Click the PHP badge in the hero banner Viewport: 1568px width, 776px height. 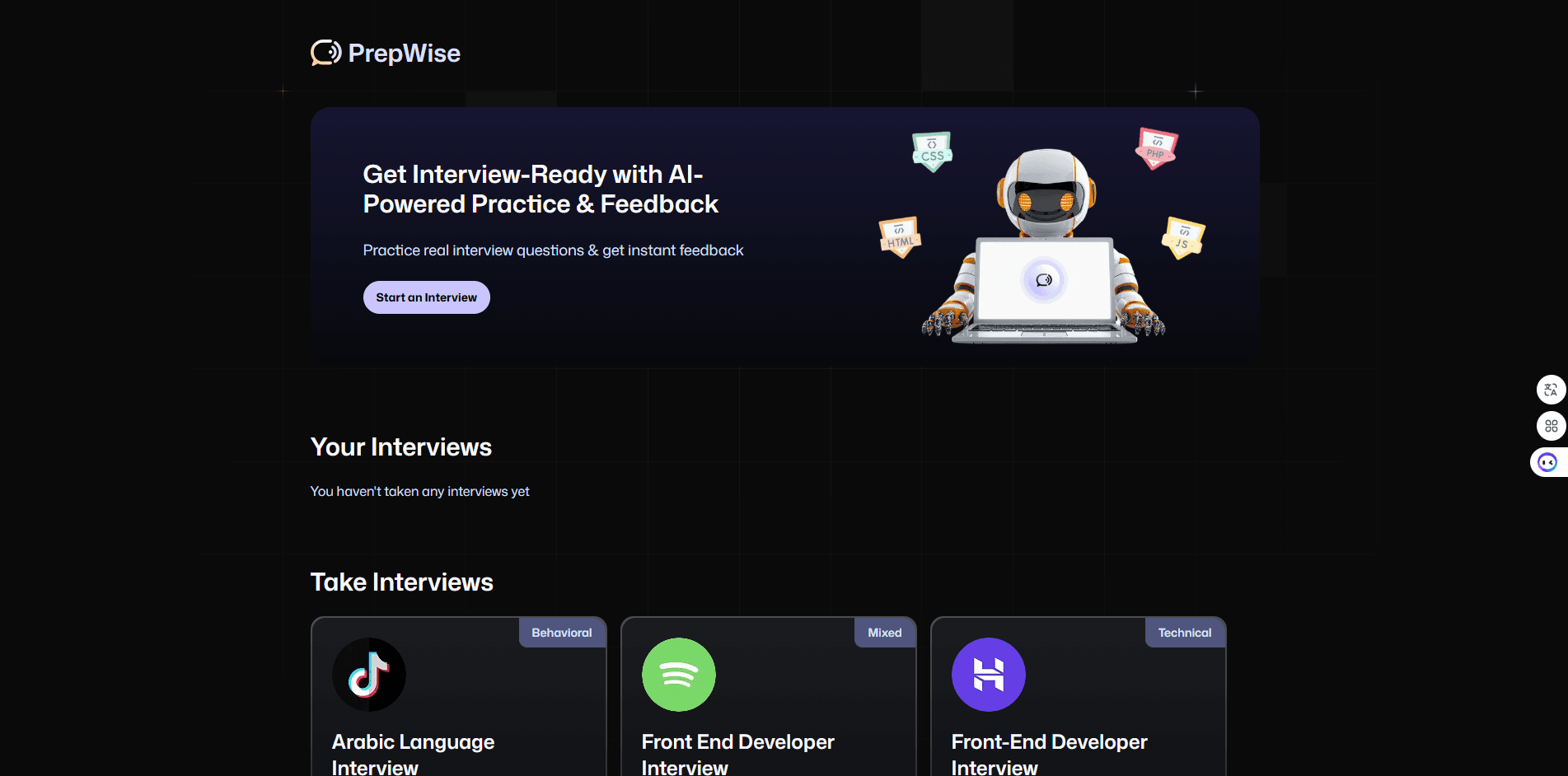pos(1156,148)
